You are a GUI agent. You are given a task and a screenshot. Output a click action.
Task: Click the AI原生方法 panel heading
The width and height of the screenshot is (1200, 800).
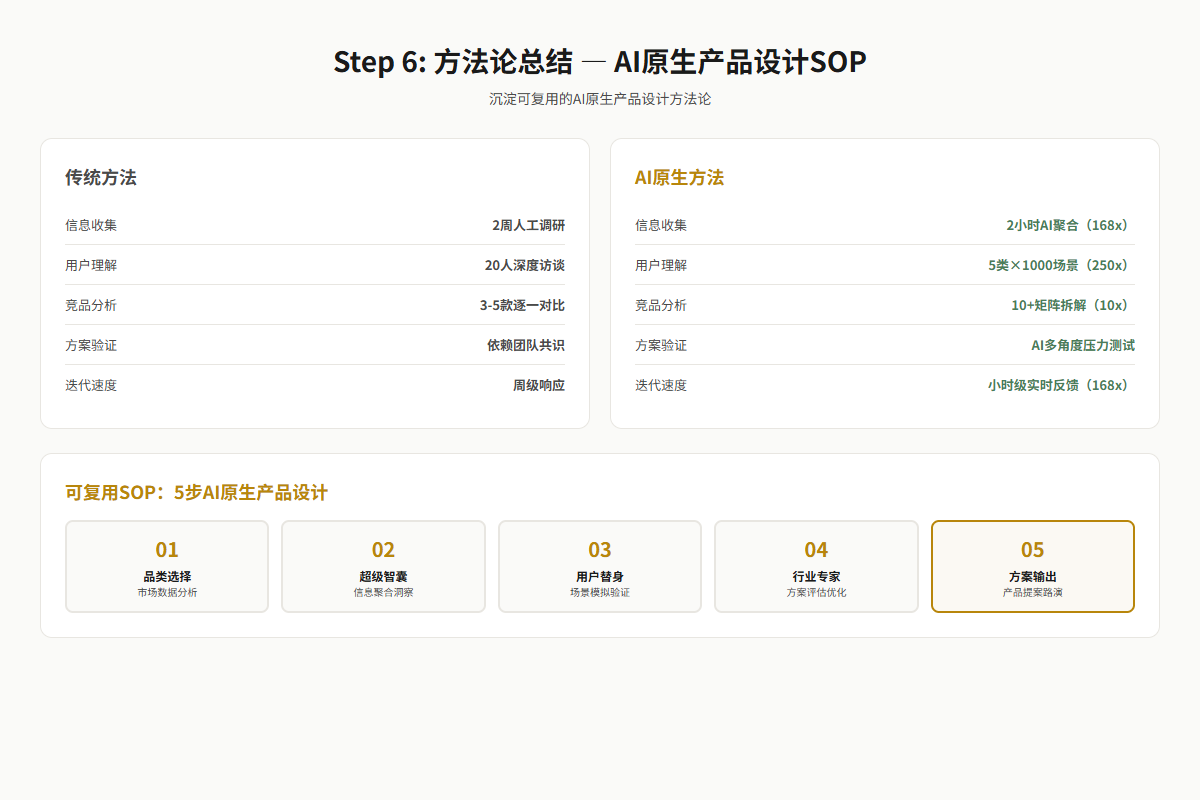click(x=679, y=178)
